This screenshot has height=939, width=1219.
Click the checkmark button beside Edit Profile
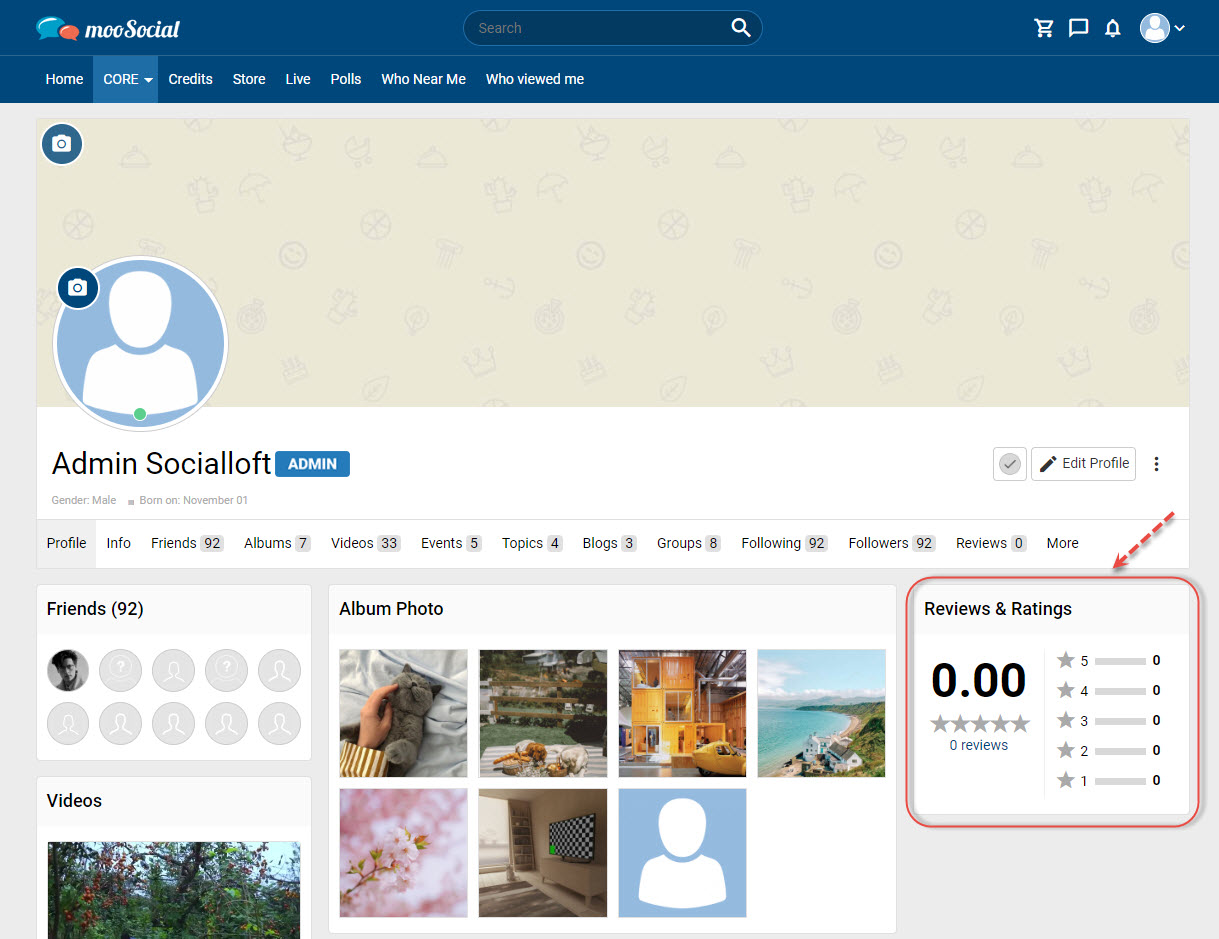click(1010, 464)
